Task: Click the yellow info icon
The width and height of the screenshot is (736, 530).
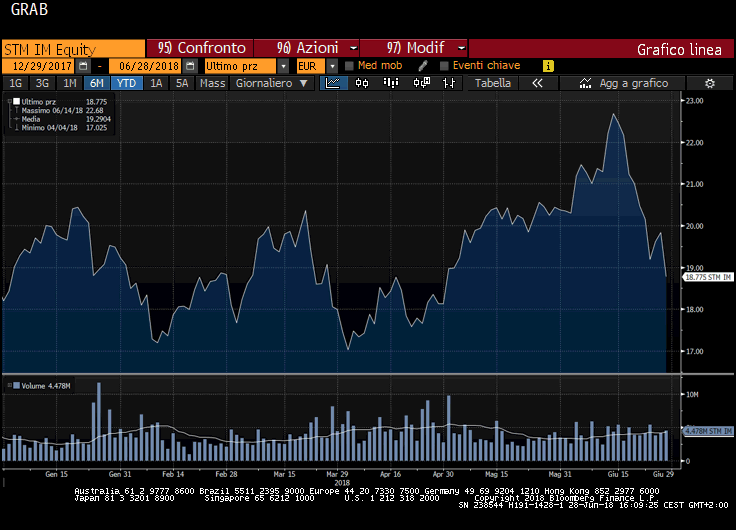Action: (x=548, y=66)
